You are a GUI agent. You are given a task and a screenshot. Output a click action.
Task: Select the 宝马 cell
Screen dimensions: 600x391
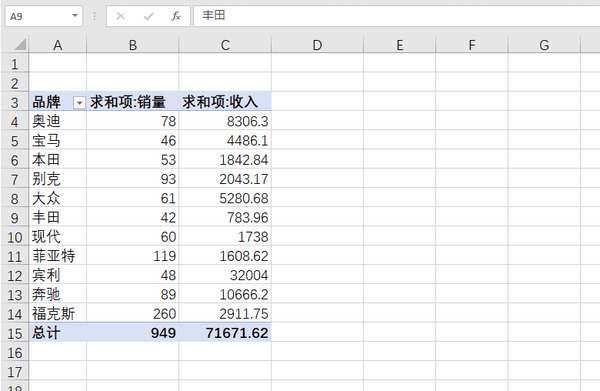click(58, 140)
